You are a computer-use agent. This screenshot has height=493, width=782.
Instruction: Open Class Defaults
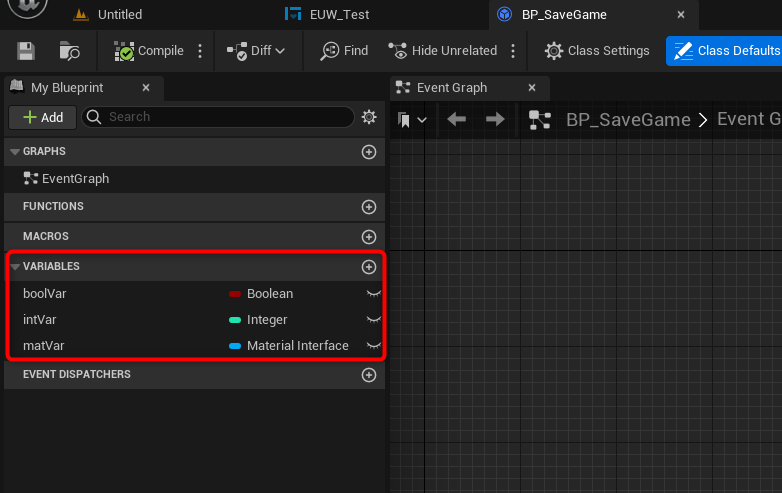[726, 51]
